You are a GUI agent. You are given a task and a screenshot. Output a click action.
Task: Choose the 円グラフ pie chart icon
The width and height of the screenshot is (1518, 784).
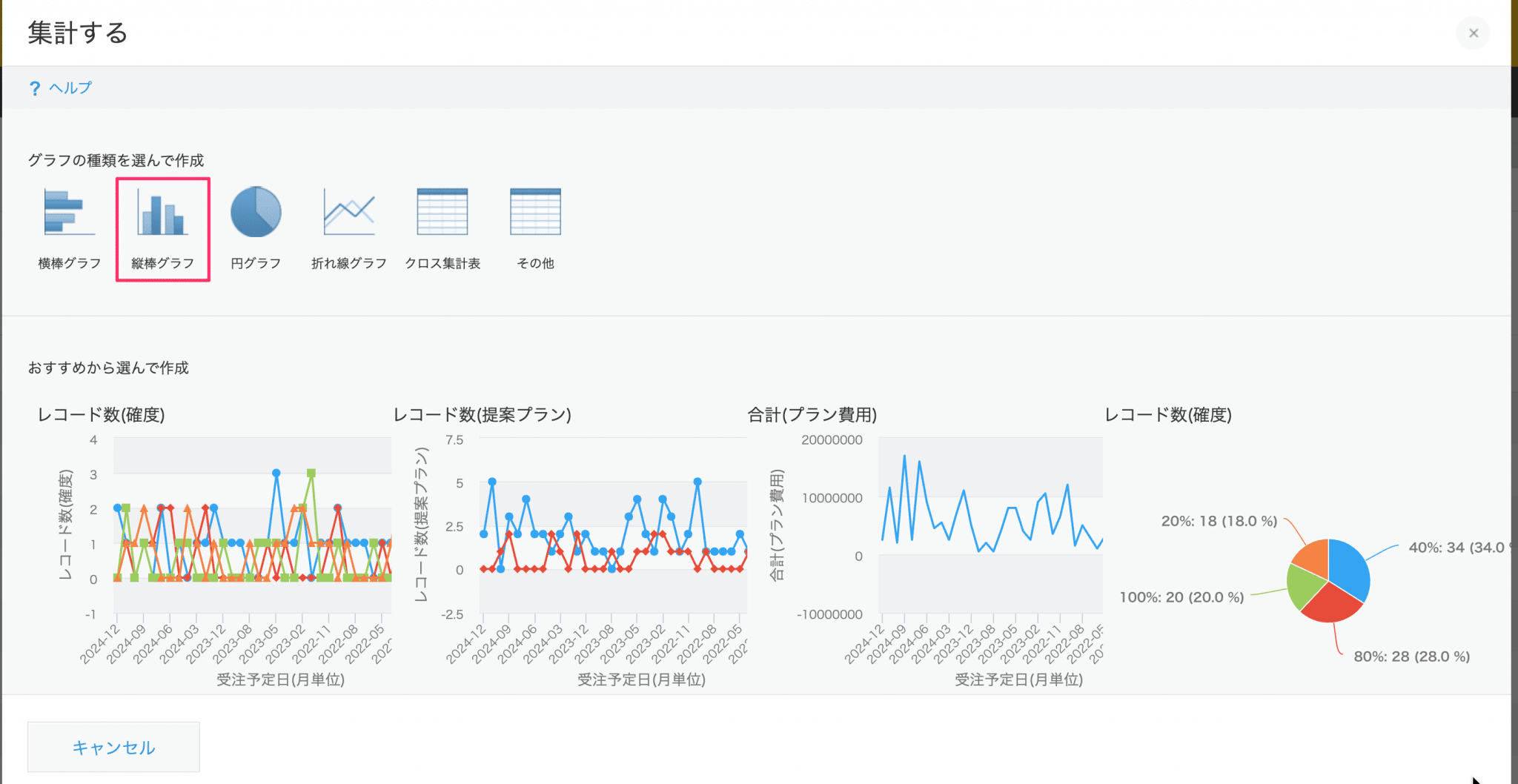click(256, 212)
